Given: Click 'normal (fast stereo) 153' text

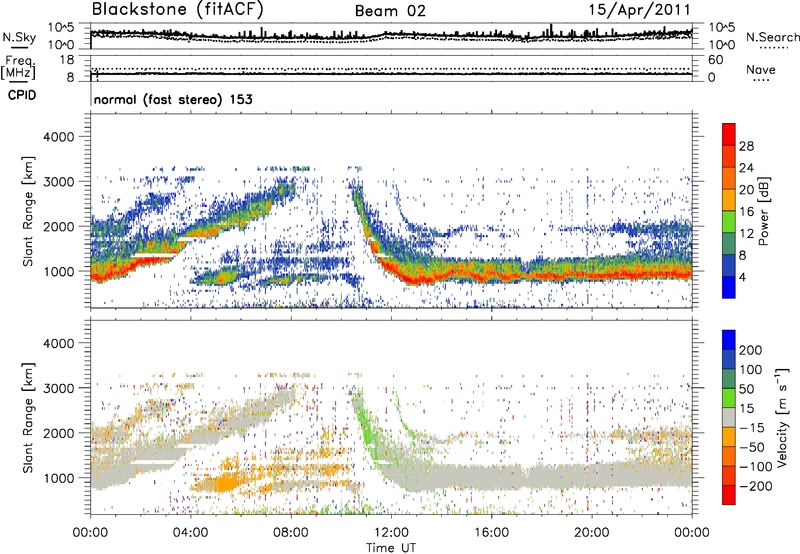Looking at the screenshot, I should 173,99.
